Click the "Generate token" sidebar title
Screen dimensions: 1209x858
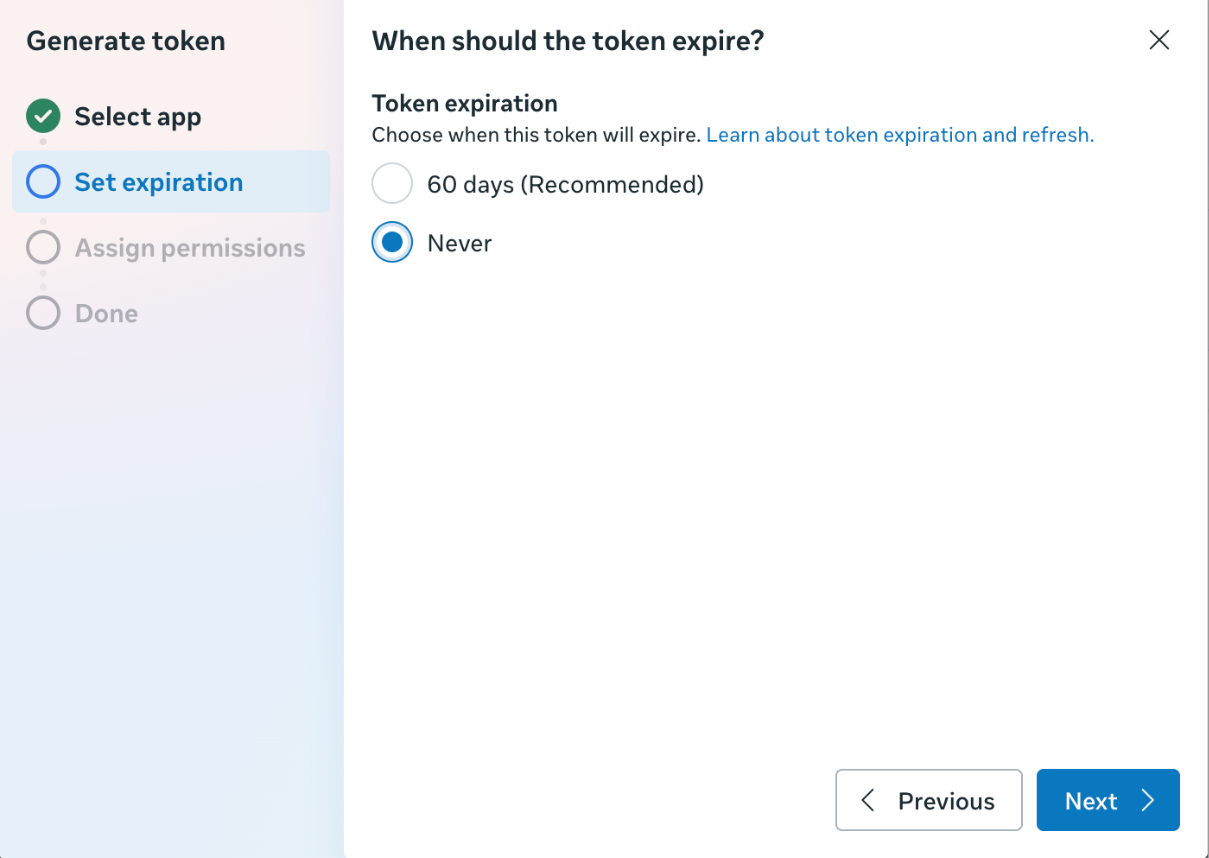pyautogui.click(x=126, y=41)
